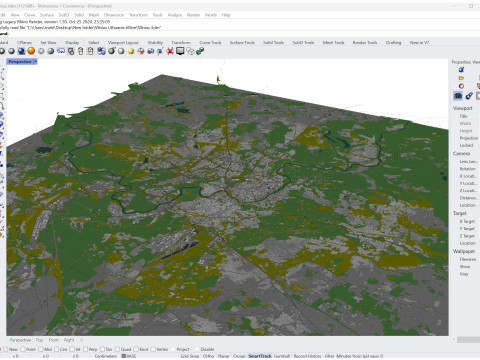Click the two blue spheres toolbar icon

click(101, 51)
